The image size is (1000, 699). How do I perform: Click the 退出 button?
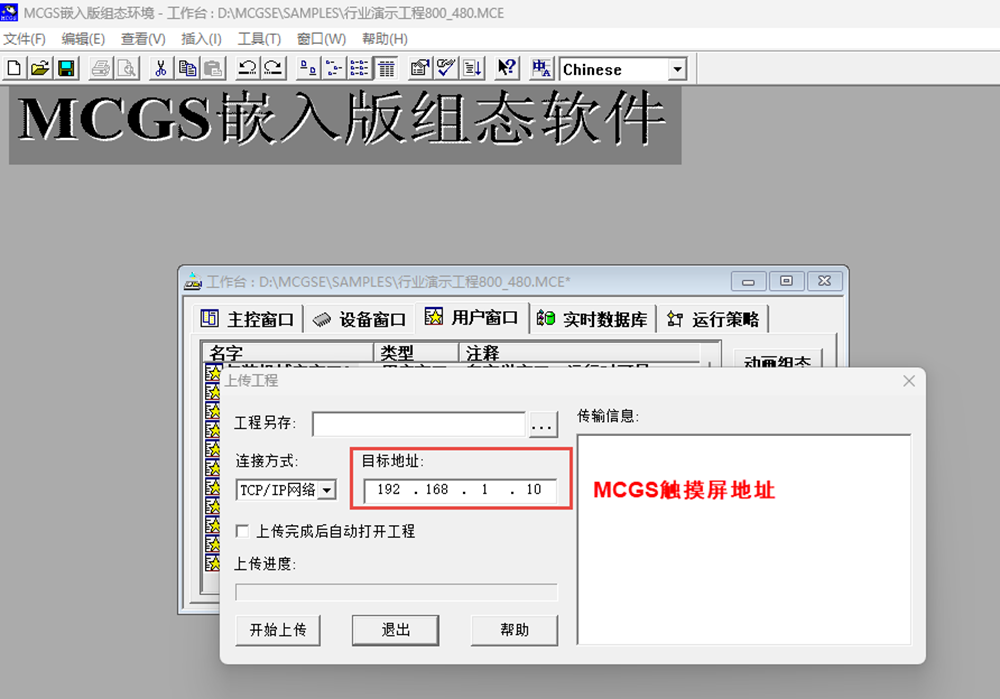(x=395, y=630)
